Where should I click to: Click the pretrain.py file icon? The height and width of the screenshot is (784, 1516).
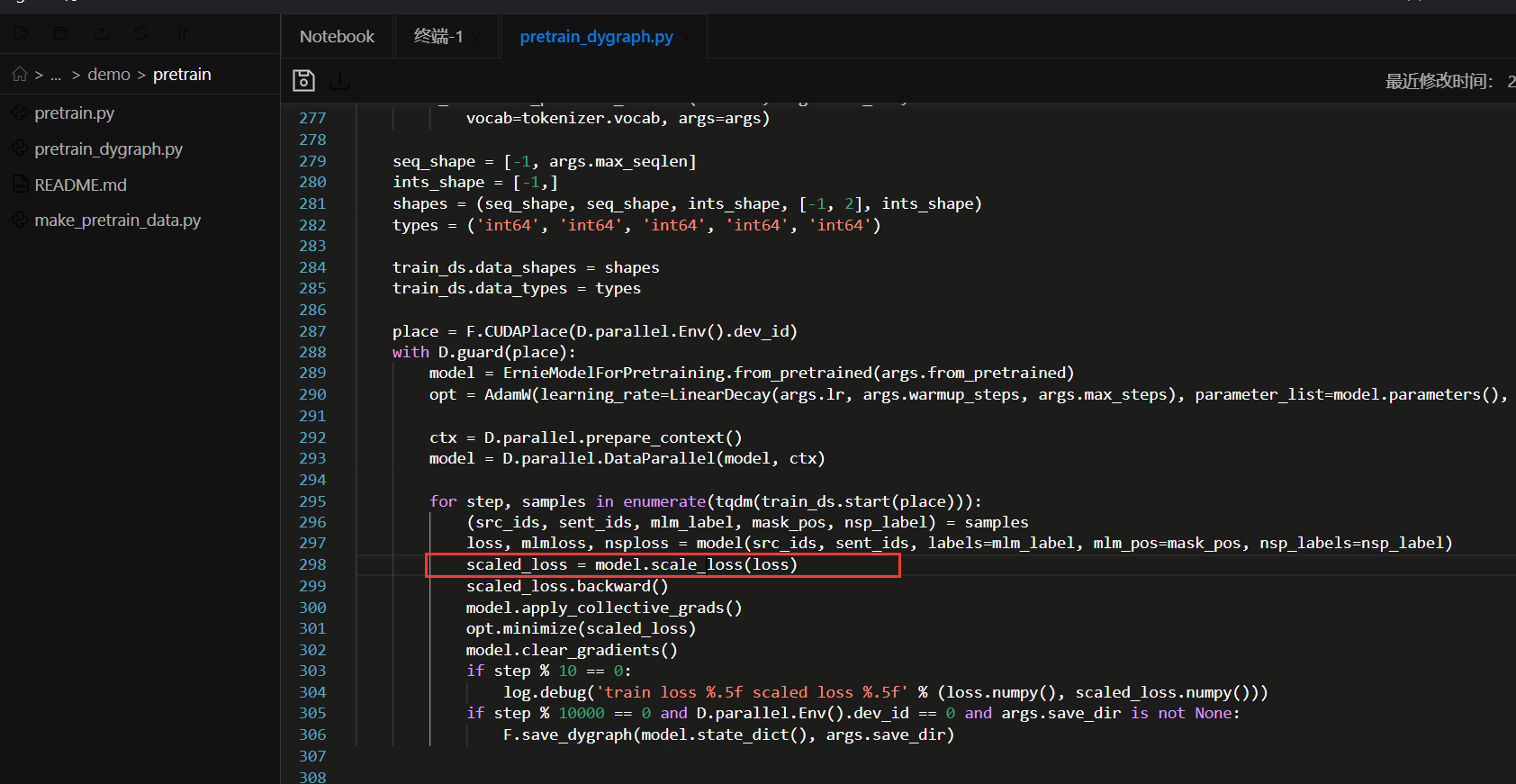20,113
